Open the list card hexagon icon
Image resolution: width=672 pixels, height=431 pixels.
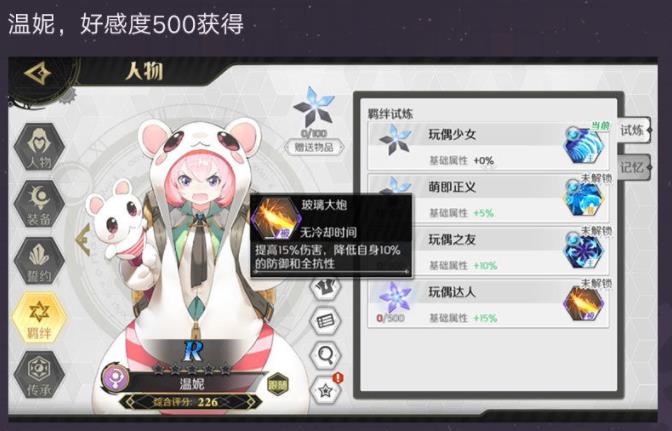[x=326, y=321]
